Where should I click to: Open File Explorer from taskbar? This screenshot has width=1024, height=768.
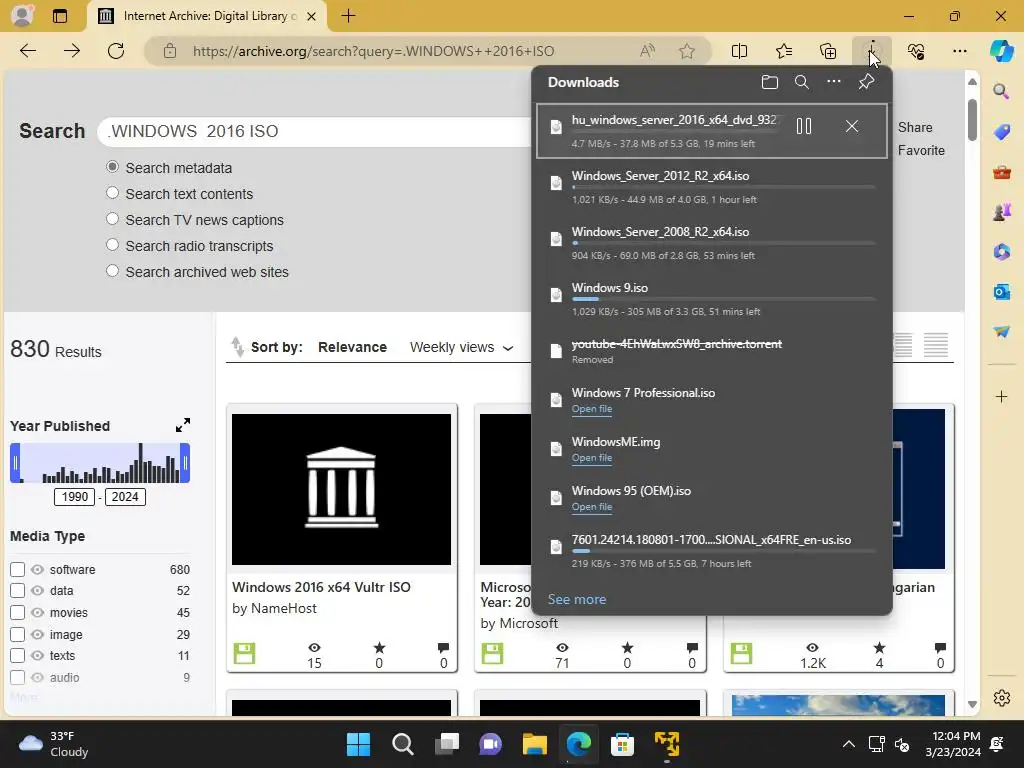(534, 744)
